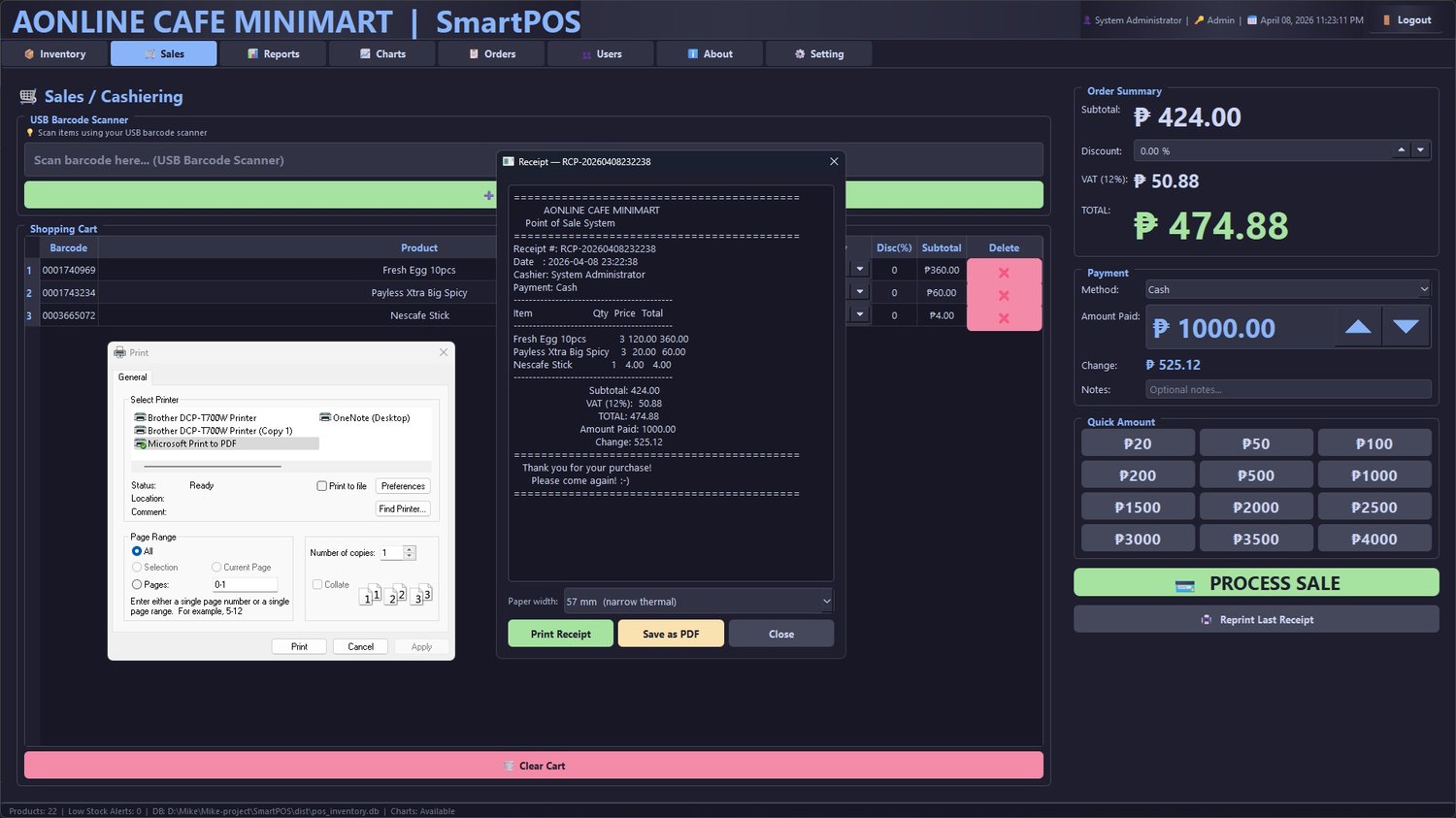1456x818 pixels.
Task: Open the dropdown on the Fresh Egg row
Action: tap(859, 270)
